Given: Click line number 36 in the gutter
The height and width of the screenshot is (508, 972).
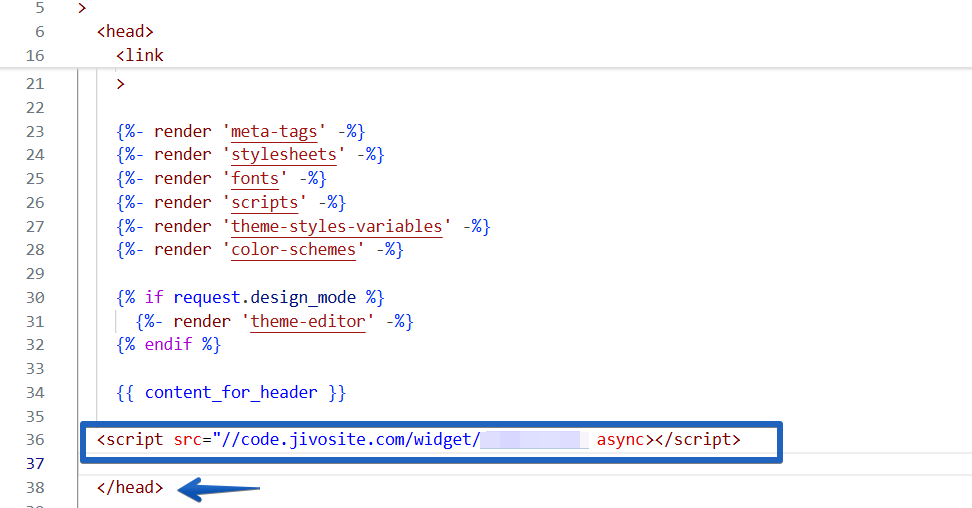Looking at the screenshot, I should 35,440.
